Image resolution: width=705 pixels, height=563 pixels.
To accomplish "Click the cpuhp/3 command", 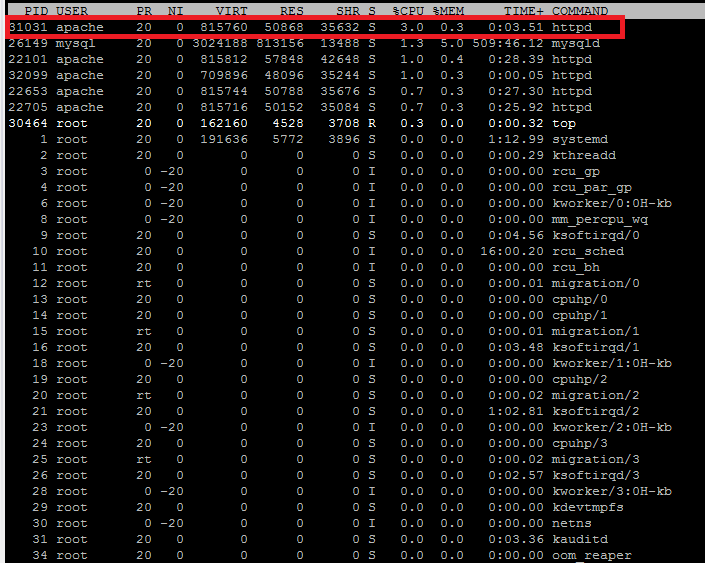I will 580,443.
